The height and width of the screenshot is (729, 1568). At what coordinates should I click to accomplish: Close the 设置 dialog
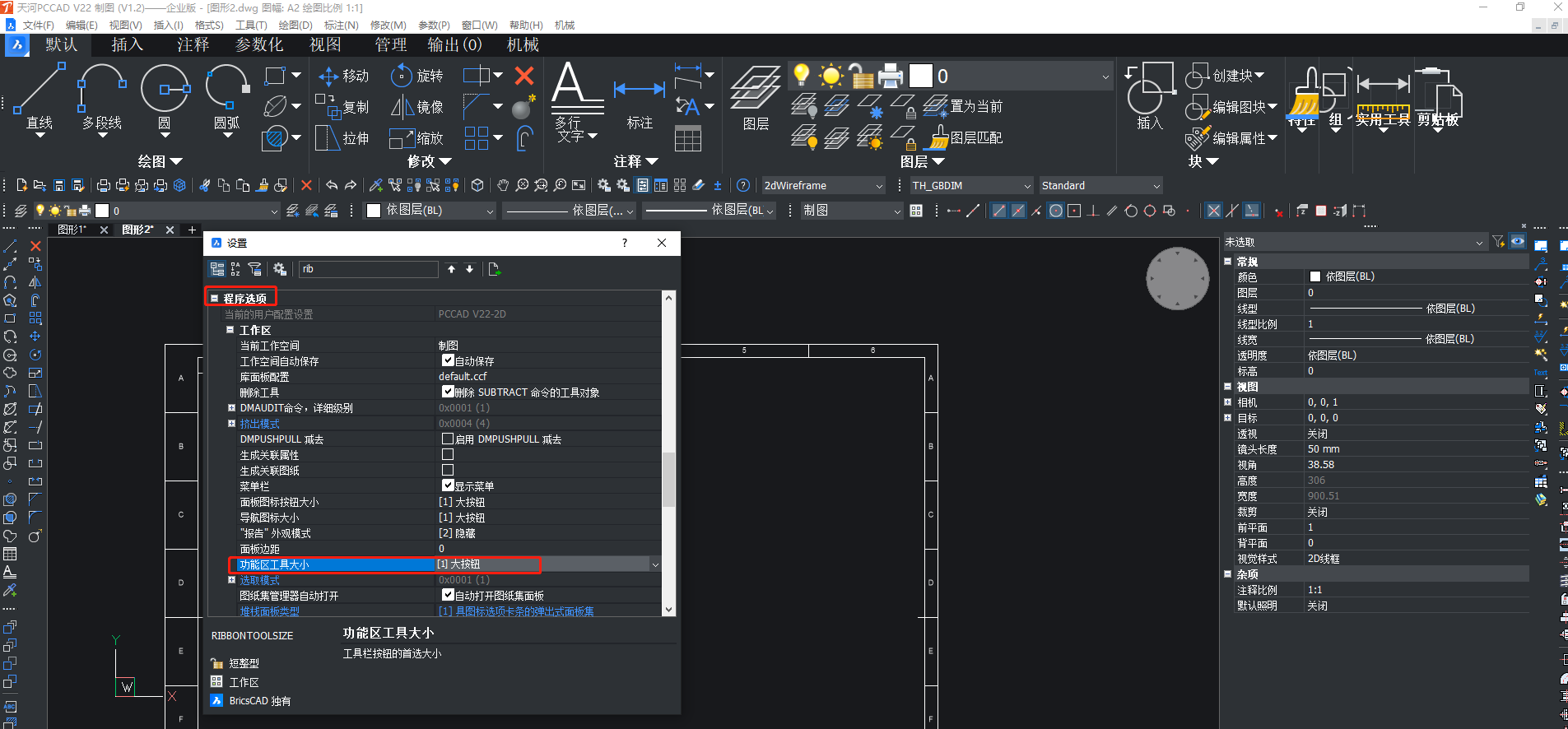[662, 243]
